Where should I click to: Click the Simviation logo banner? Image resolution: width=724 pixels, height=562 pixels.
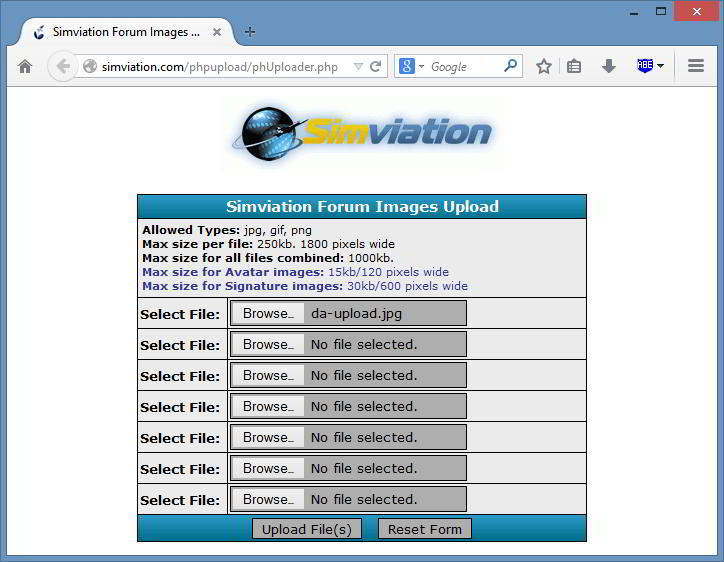tap(362, 133)
